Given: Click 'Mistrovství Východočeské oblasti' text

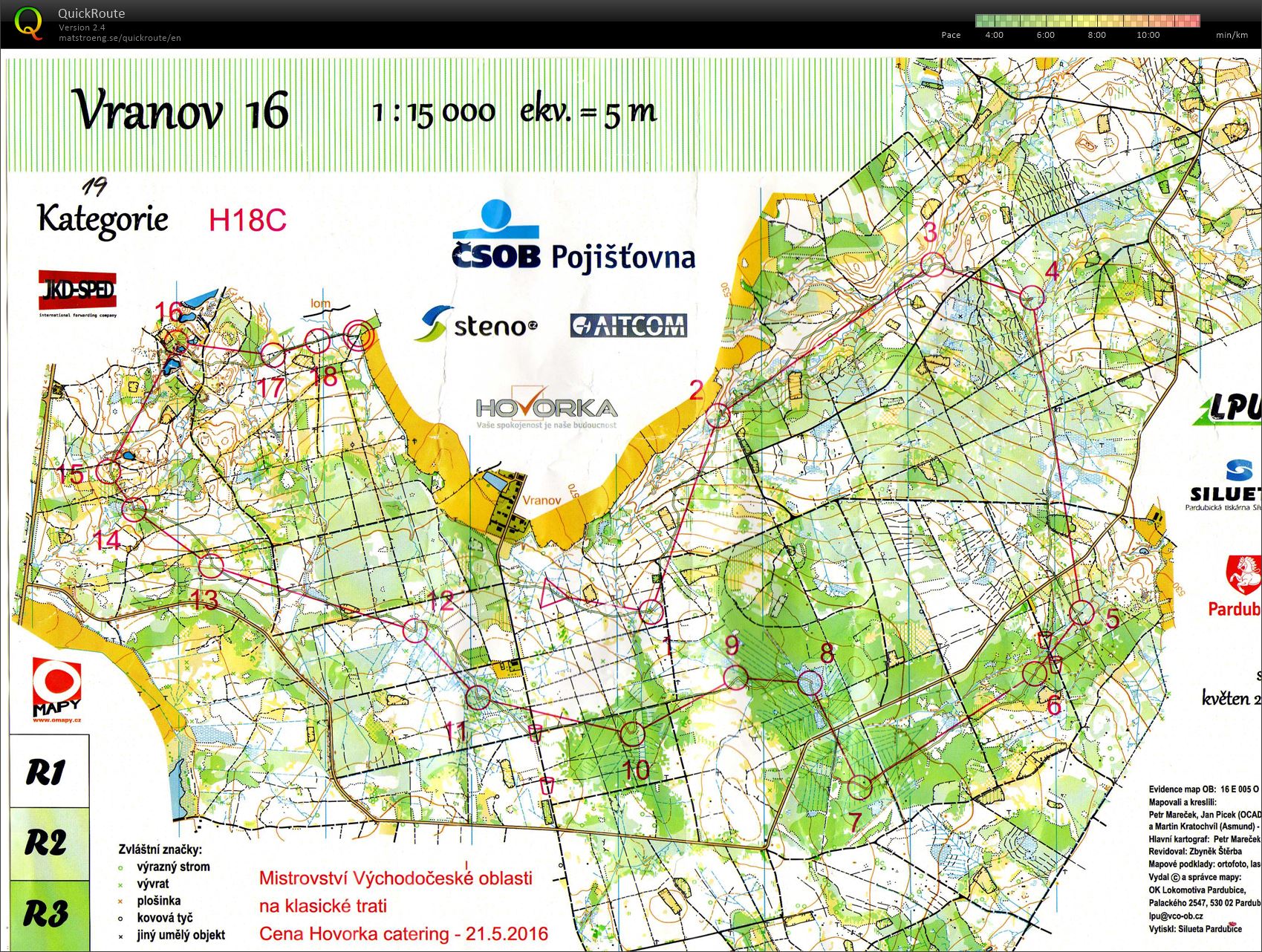Looking at the screenshot, I should [x=396, y=878].
